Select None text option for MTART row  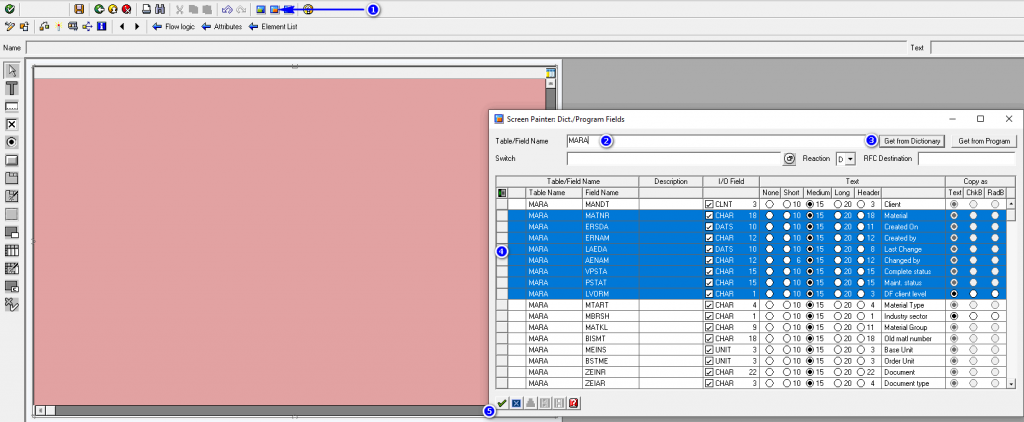coord(771,305)
